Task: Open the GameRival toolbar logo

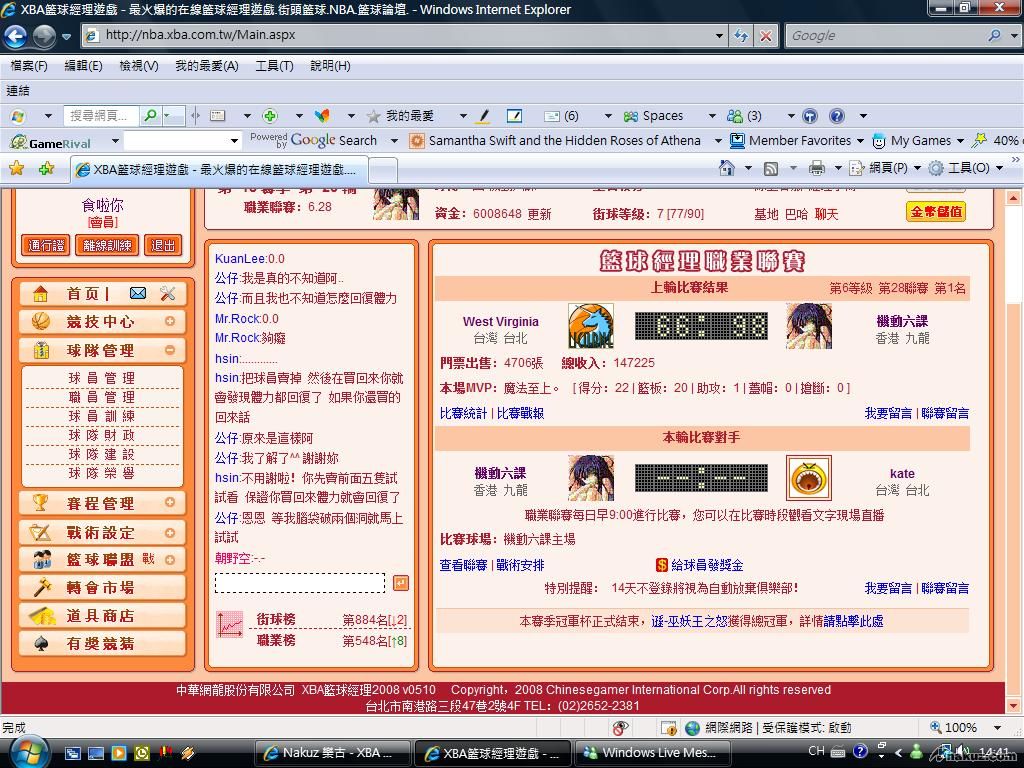Action: point(52,141)
